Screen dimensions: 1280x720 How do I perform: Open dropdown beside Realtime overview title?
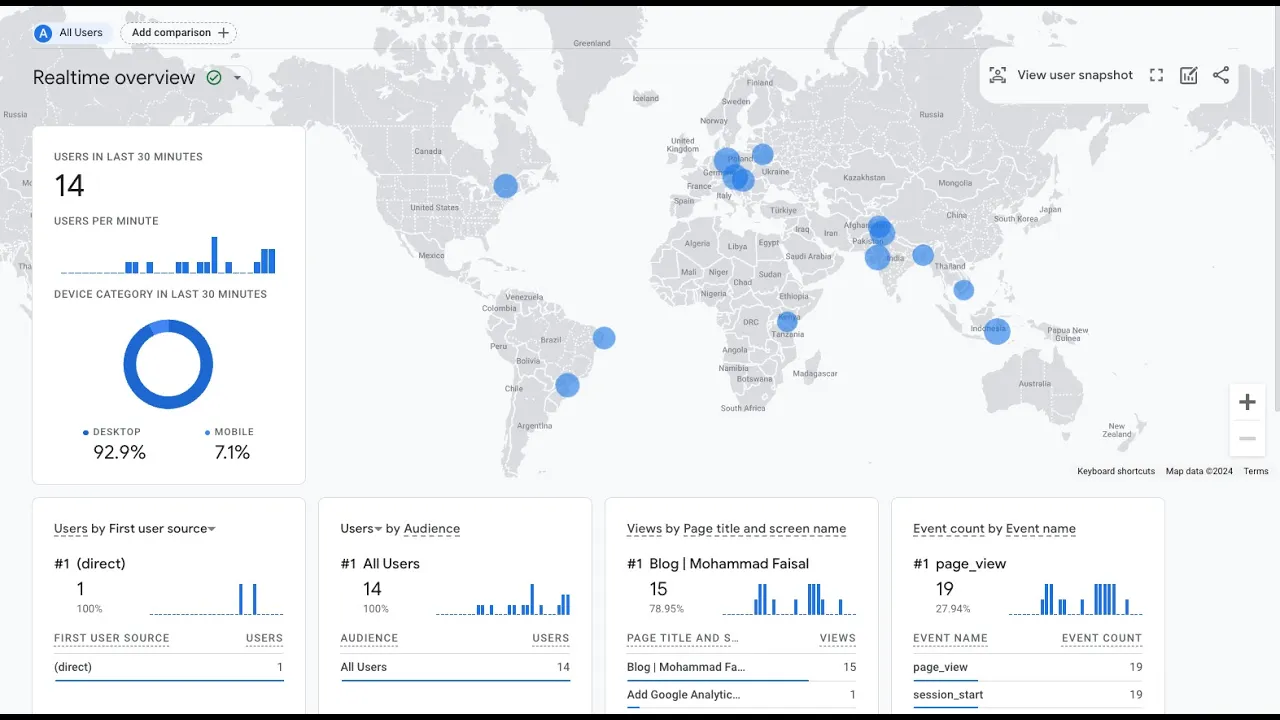[237, 78]
